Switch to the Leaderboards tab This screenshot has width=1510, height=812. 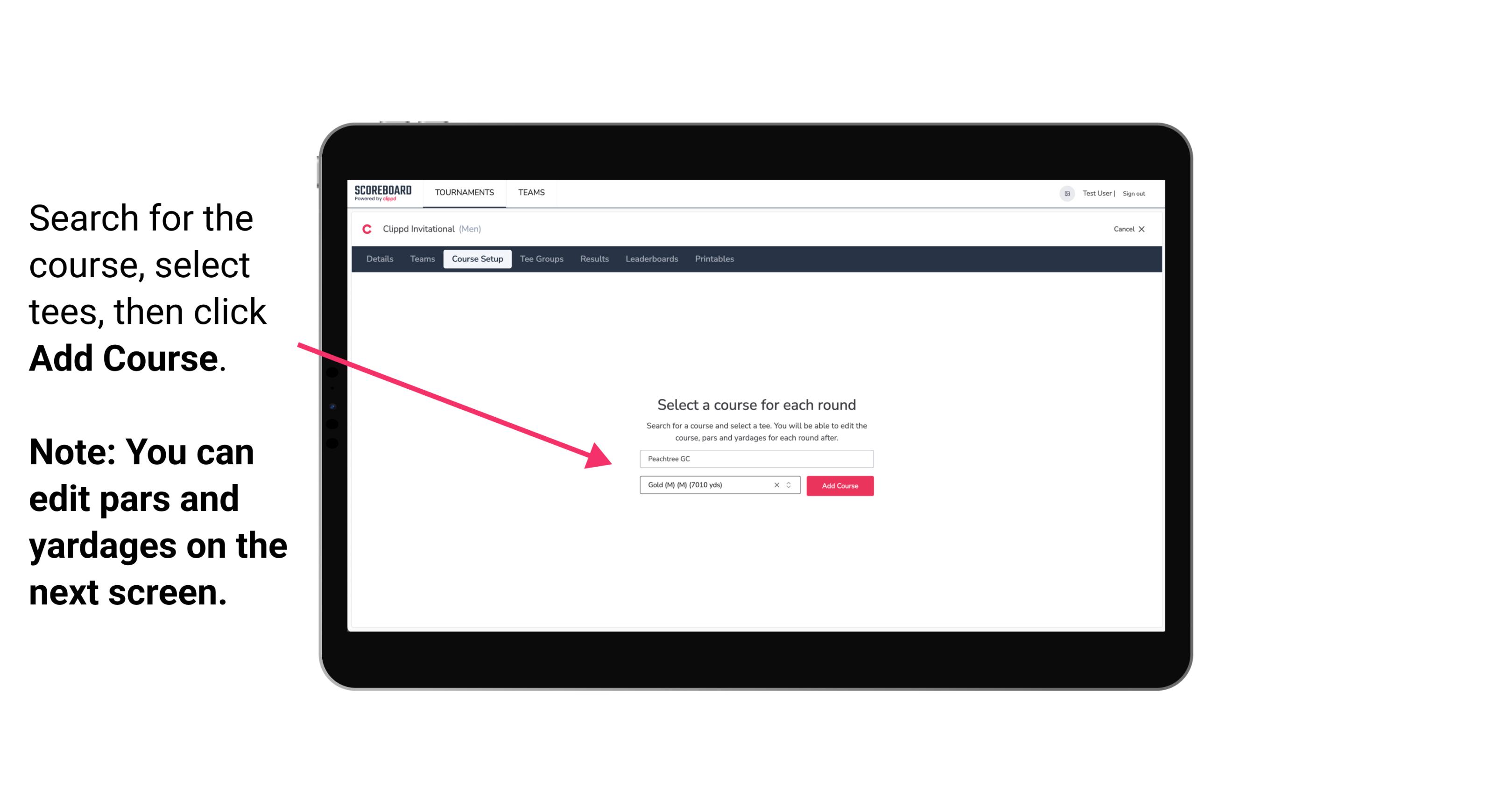(650, 259)
